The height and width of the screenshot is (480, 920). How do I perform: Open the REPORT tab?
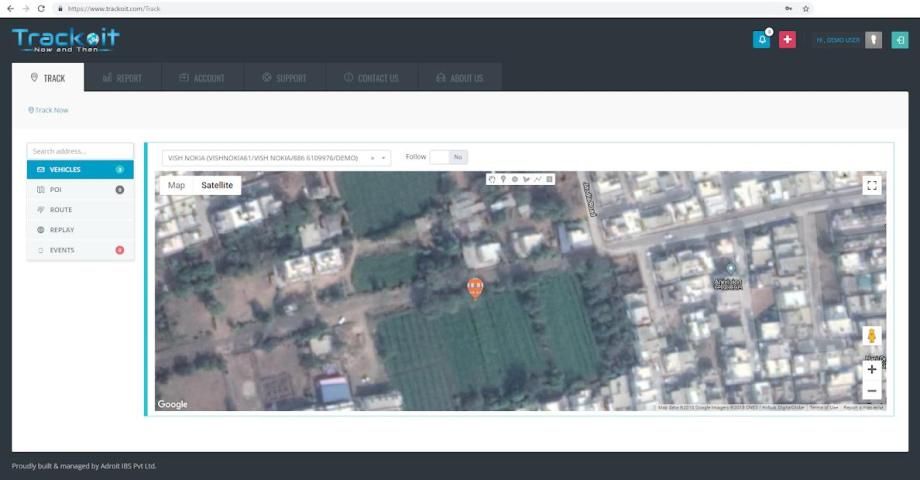pyautogui.click(x=121, y=78)
